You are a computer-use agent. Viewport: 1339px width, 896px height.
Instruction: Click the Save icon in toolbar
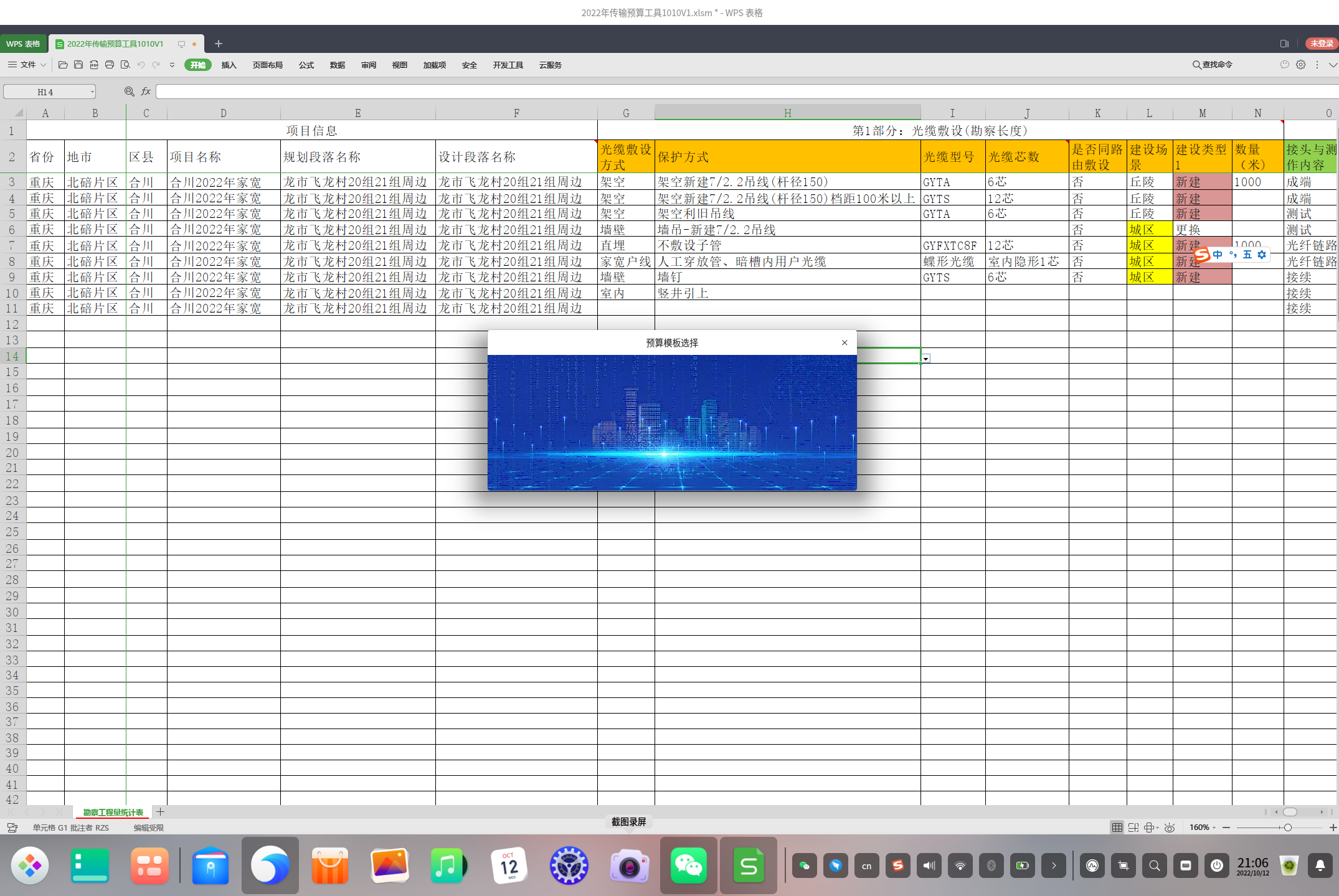click(x=78, y=65)
